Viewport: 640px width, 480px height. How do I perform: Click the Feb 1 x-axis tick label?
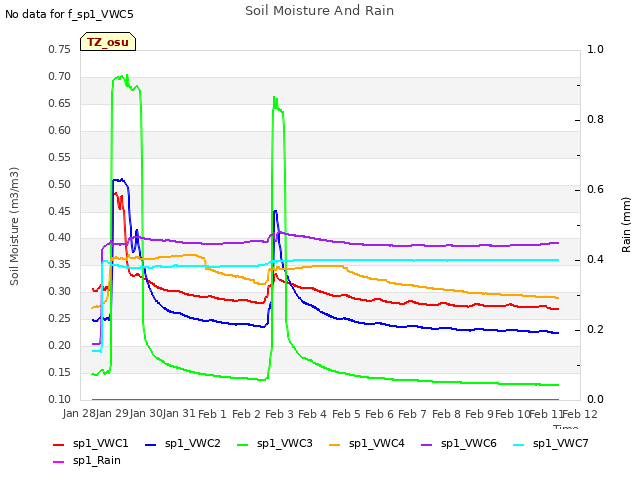[212, 414]
